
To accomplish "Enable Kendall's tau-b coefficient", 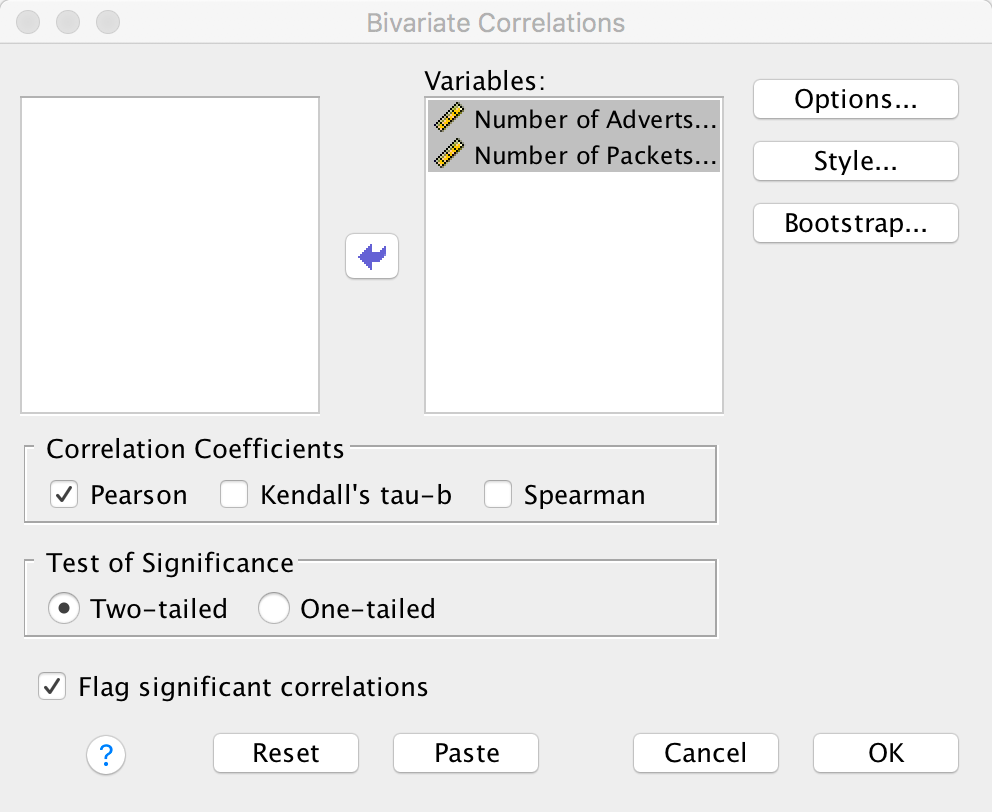I will pos(234,495).
